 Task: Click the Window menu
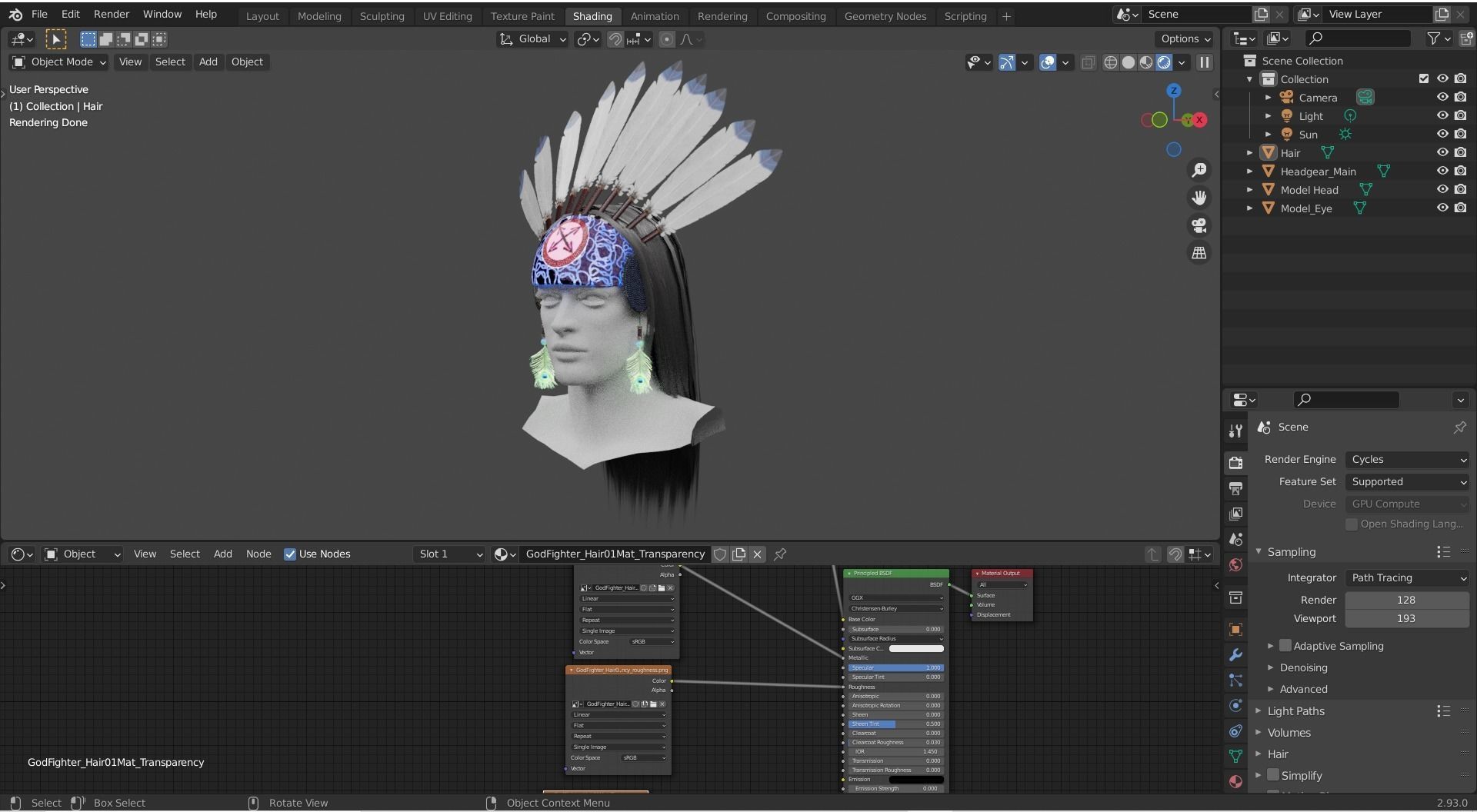[x=162, y=15]
